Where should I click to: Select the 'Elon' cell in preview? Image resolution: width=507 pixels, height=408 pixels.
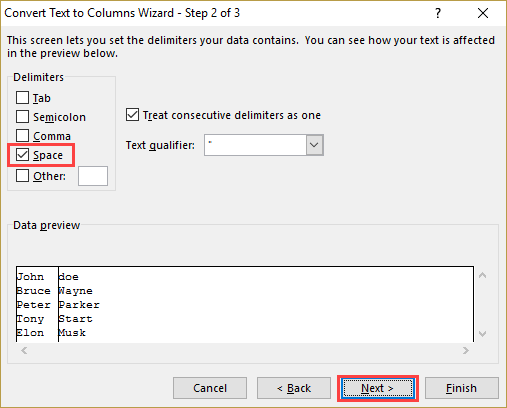(x=30, y=333)
